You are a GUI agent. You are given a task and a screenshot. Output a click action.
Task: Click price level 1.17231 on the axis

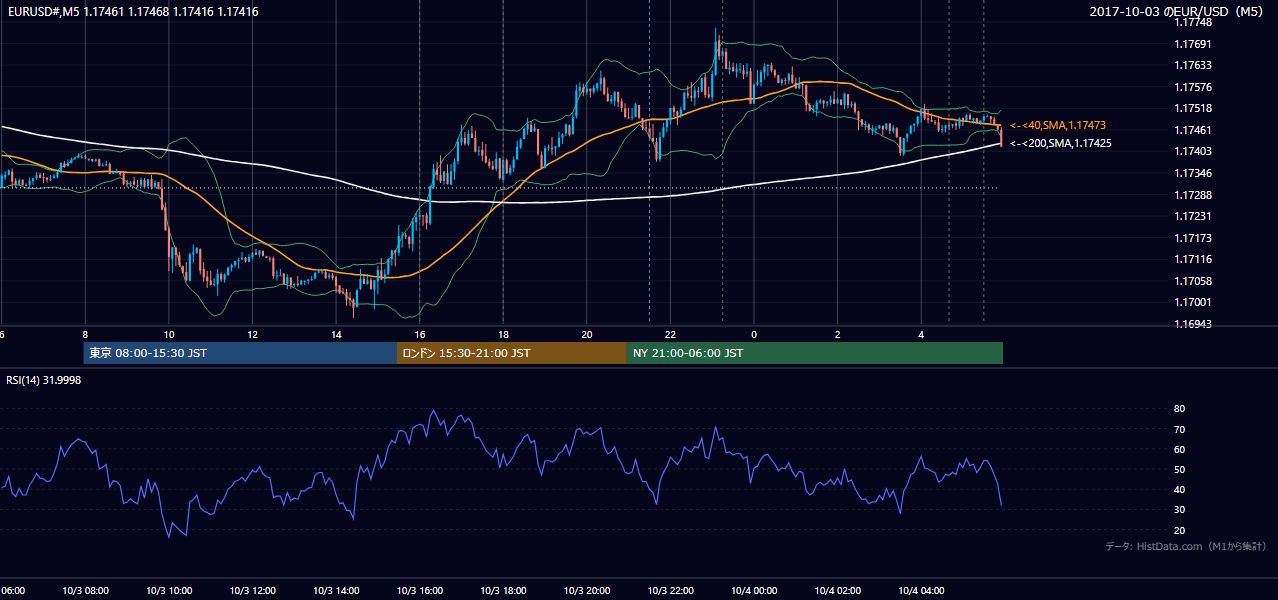(x=1193, y=216)
